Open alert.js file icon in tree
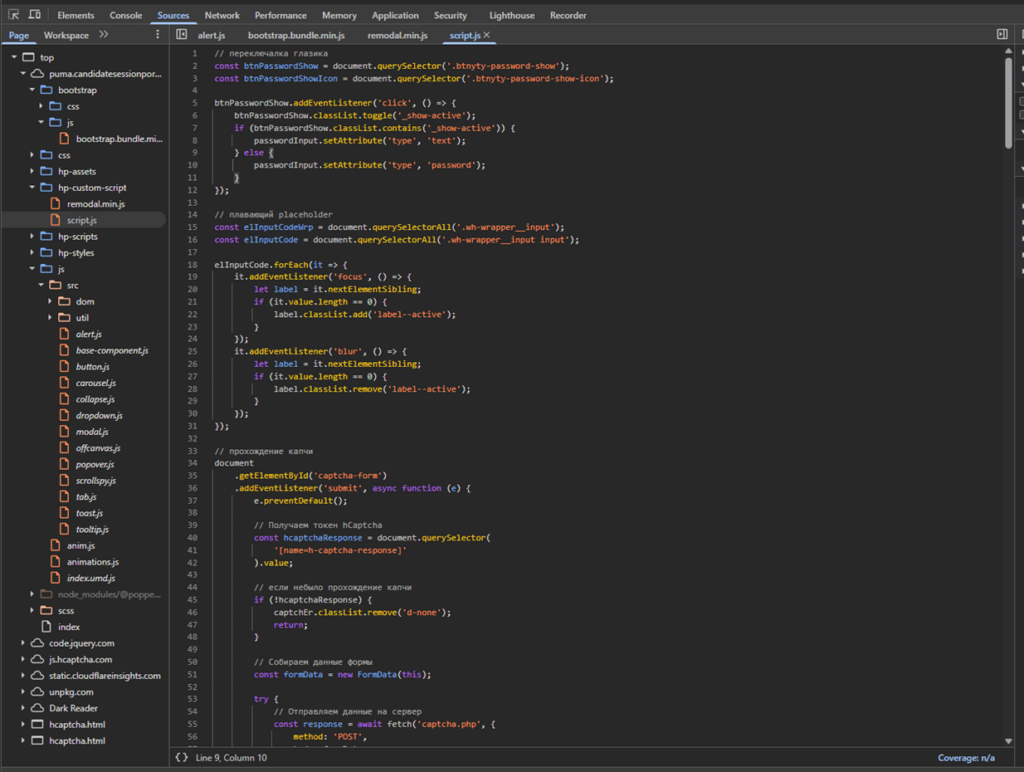The image size is (1024, 772). [64, 334]
